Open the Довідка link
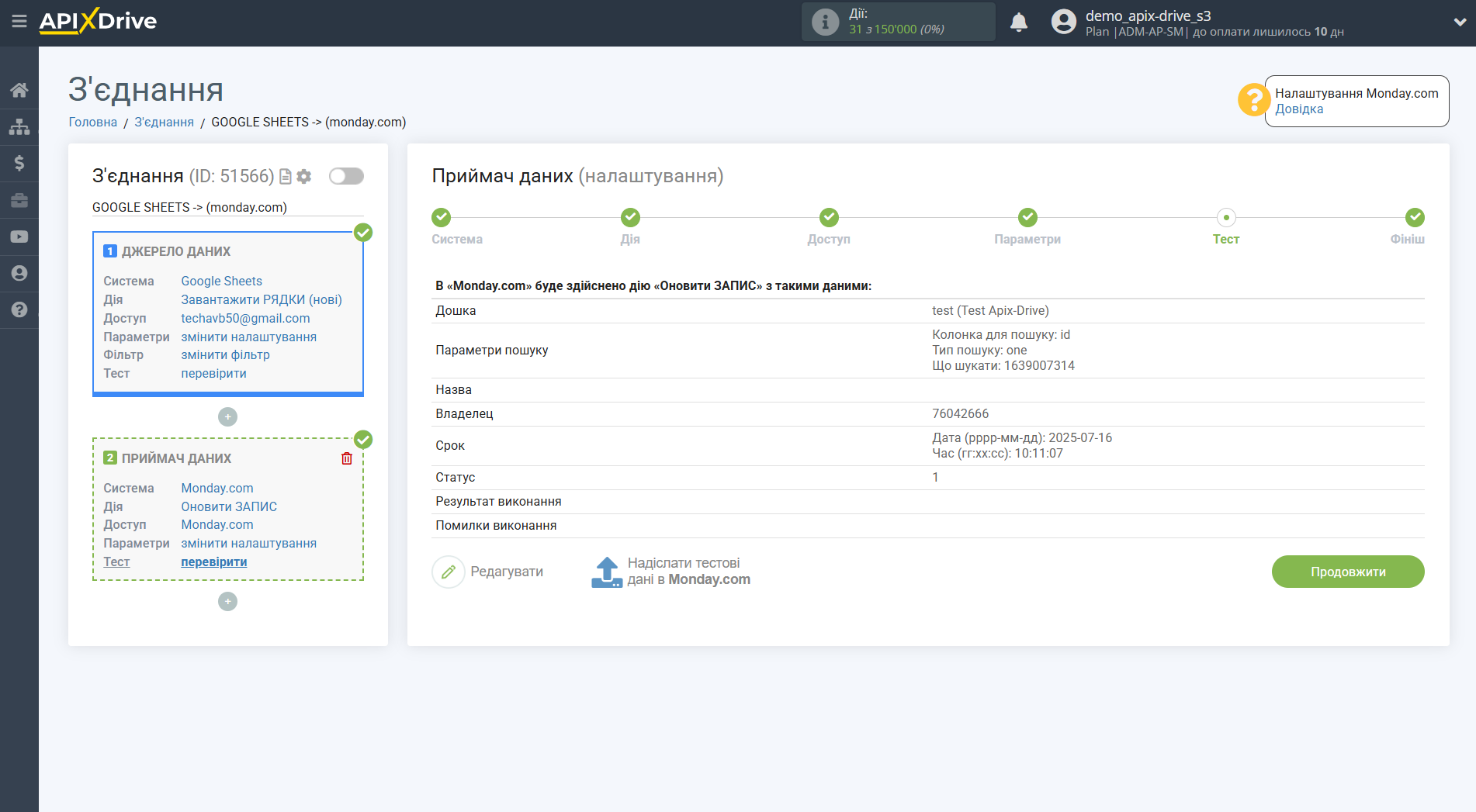The width and height of the screenshot is (1476, 812). point(1299,109)
